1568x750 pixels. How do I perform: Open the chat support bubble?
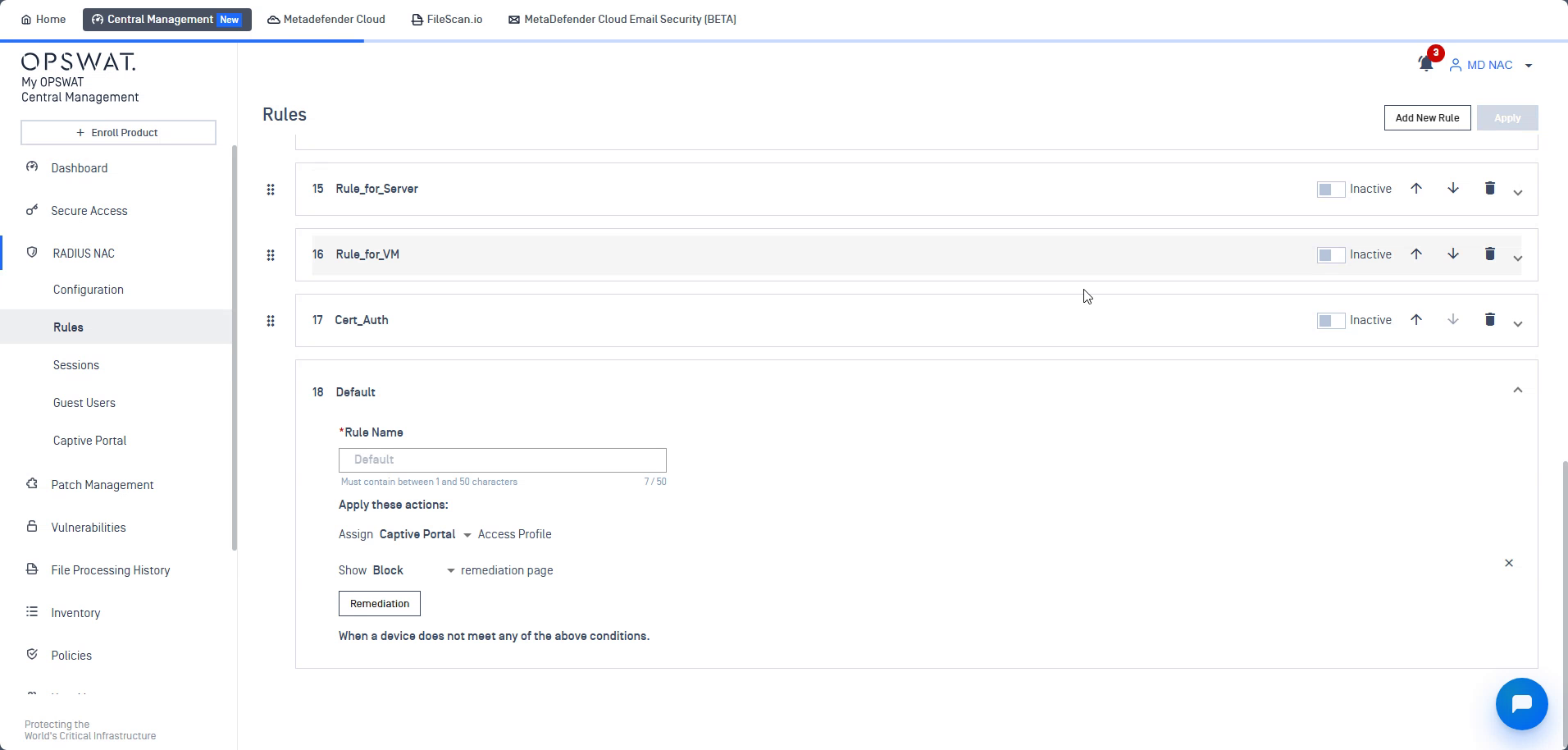1521,704
